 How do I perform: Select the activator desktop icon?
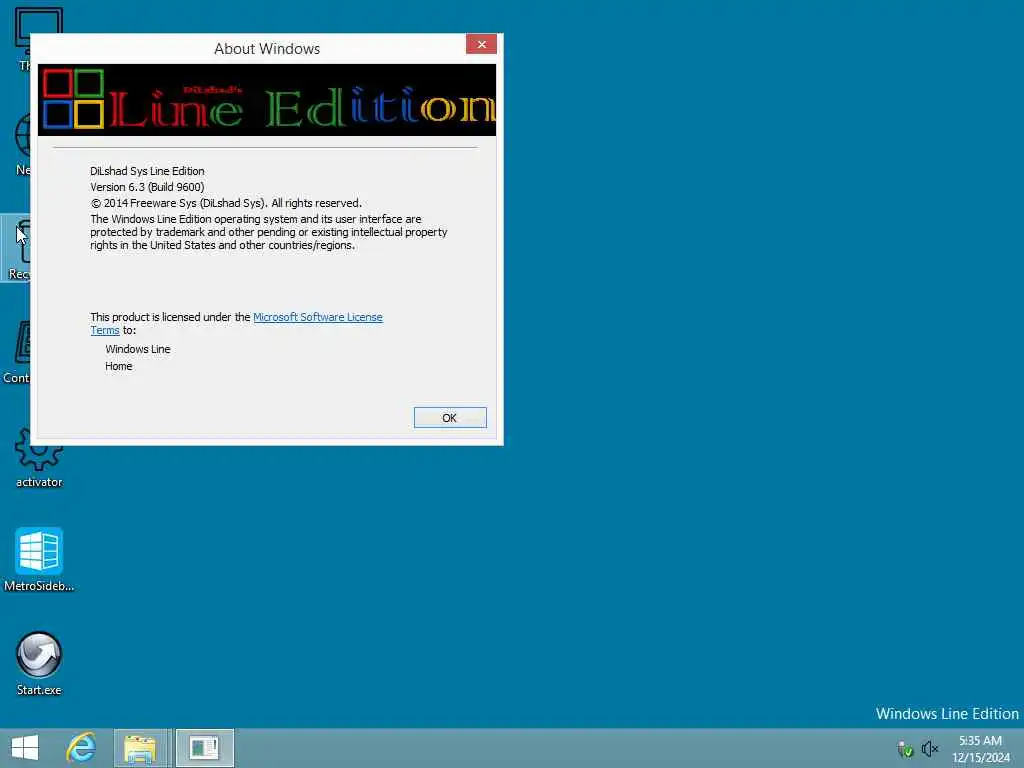tap(39, 457)
